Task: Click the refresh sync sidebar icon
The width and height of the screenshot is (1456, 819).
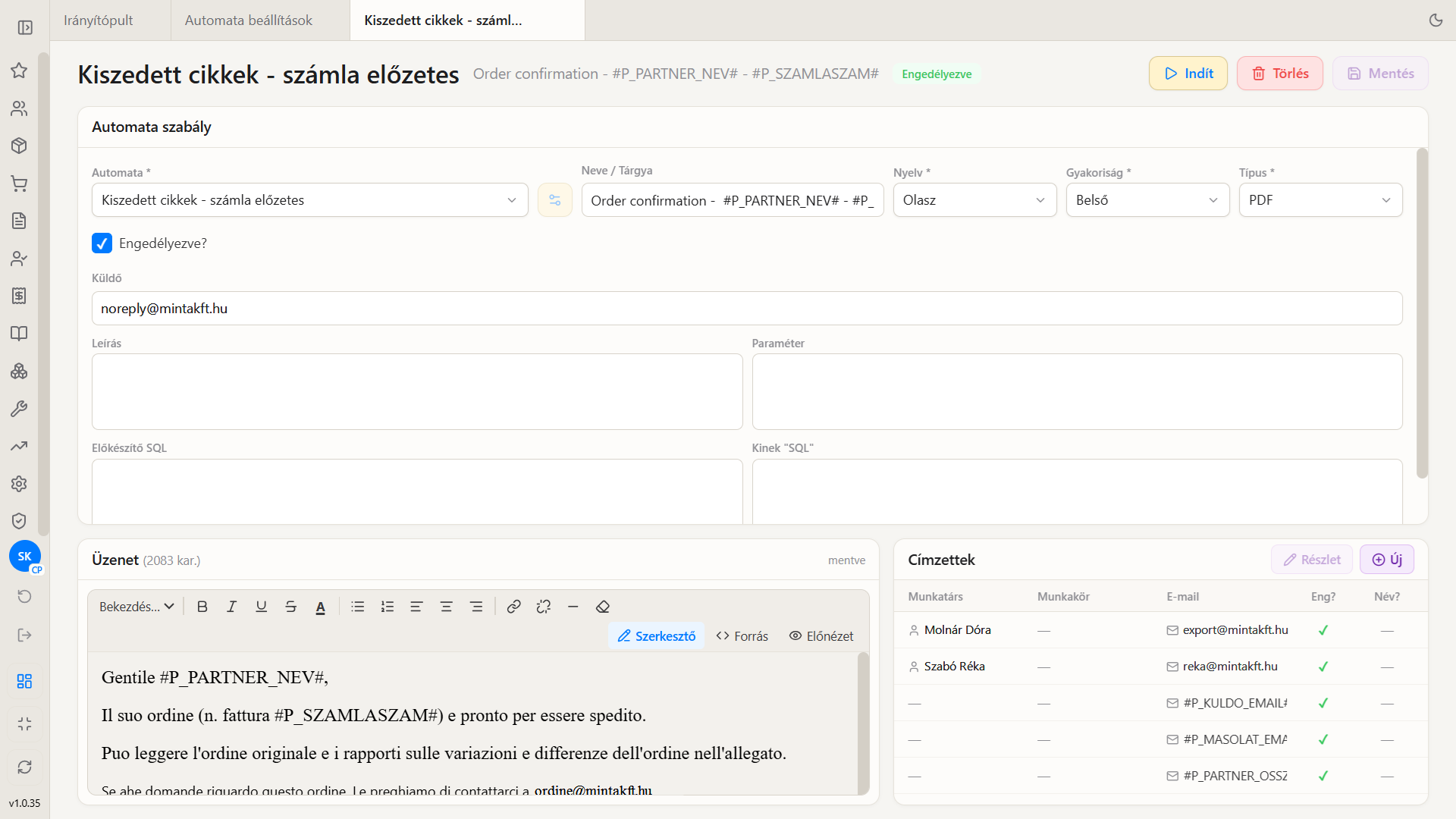Action: pyautogui.click(x=24, y=767)
